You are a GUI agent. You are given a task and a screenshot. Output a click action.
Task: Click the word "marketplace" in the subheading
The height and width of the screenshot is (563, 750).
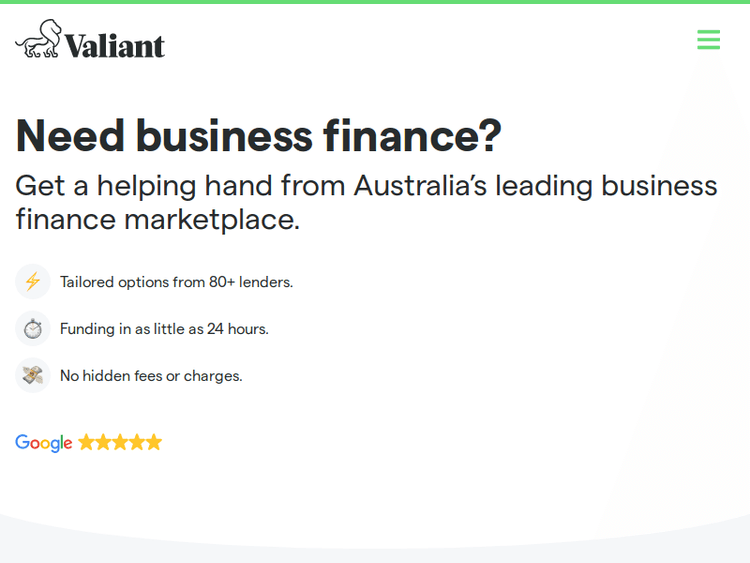pos(212,220)
